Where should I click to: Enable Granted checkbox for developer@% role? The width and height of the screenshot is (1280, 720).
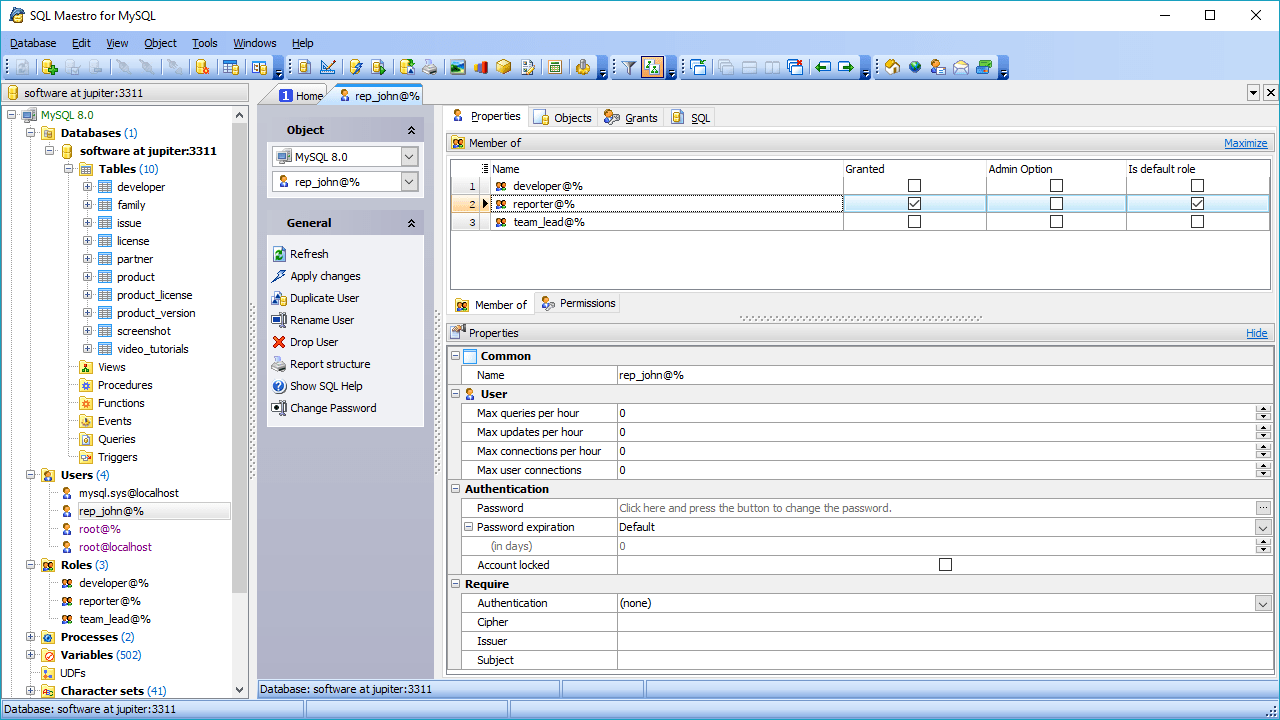(x=914, y=186)
